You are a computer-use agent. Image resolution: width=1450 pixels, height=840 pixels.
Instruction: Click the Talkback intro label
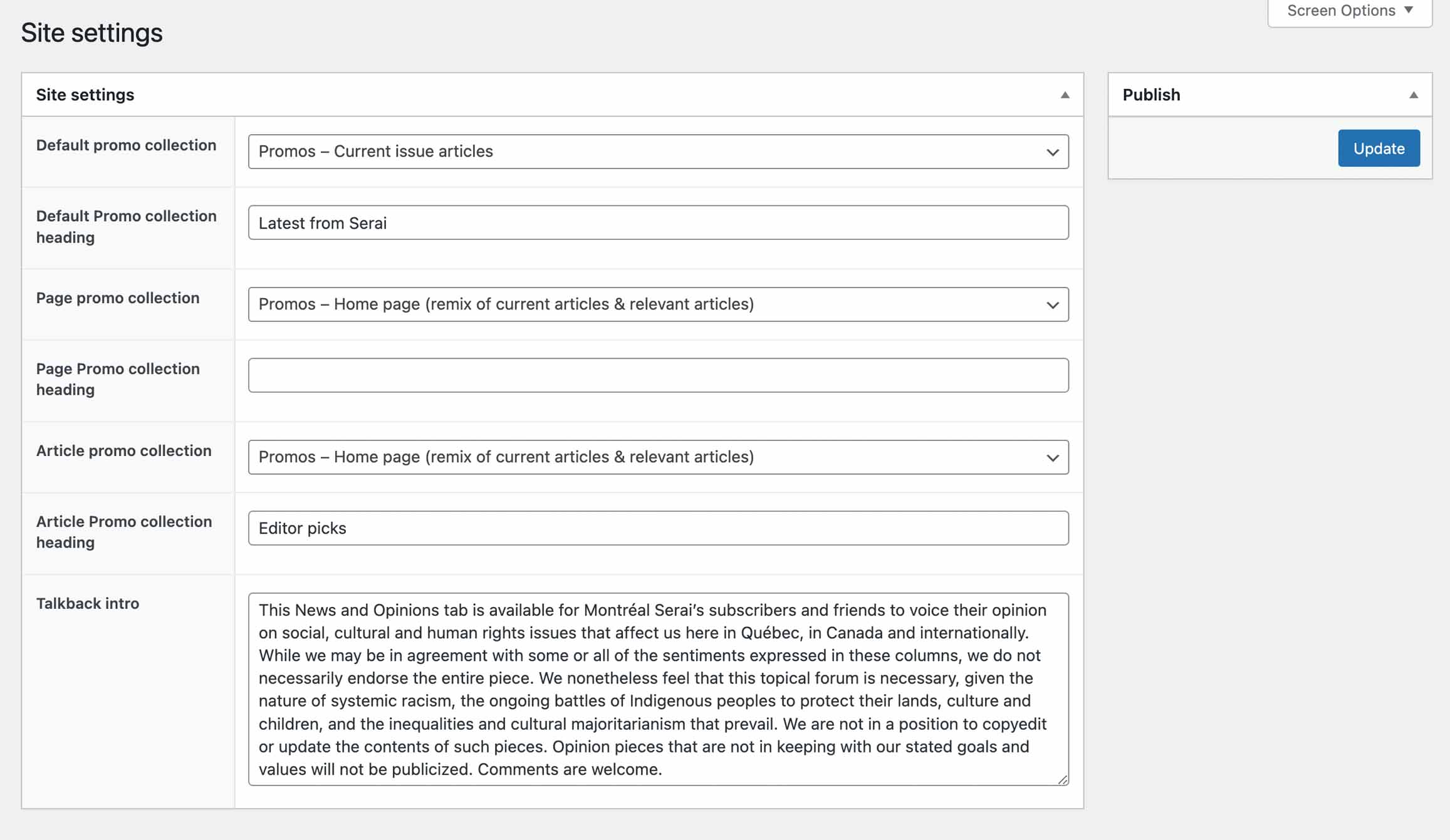pyautogui.click(x=88, y=603)
